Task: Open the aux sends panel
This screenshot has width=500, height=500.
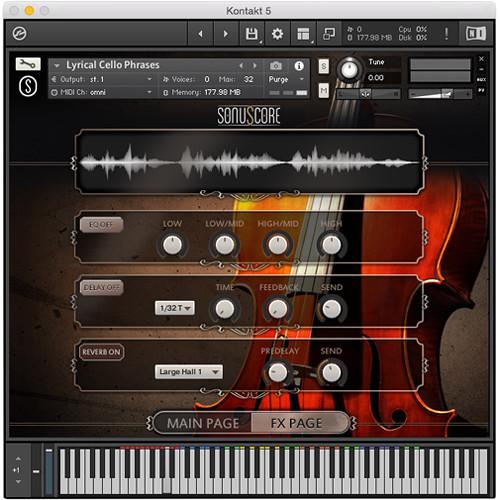Action: 481,80
